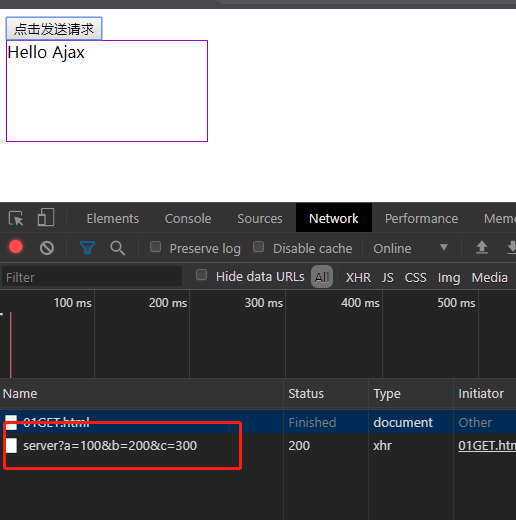This screenshot has height=520, width=516.
Task: Filter requests by Img
Action: point(449,278)
